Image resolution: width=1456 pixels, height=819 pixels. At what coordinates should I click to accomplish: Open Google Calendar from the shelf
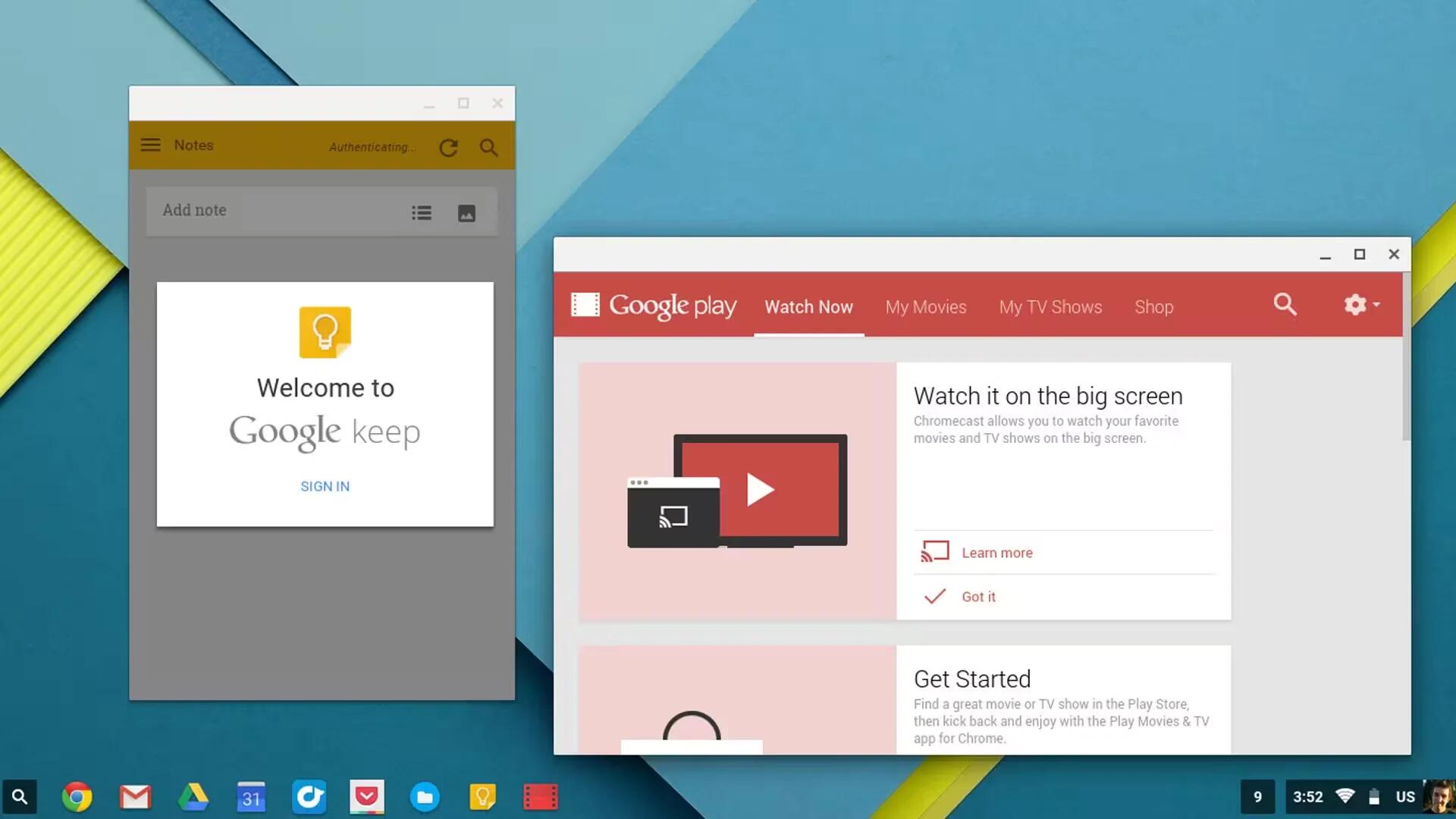(x=251, y=797)
